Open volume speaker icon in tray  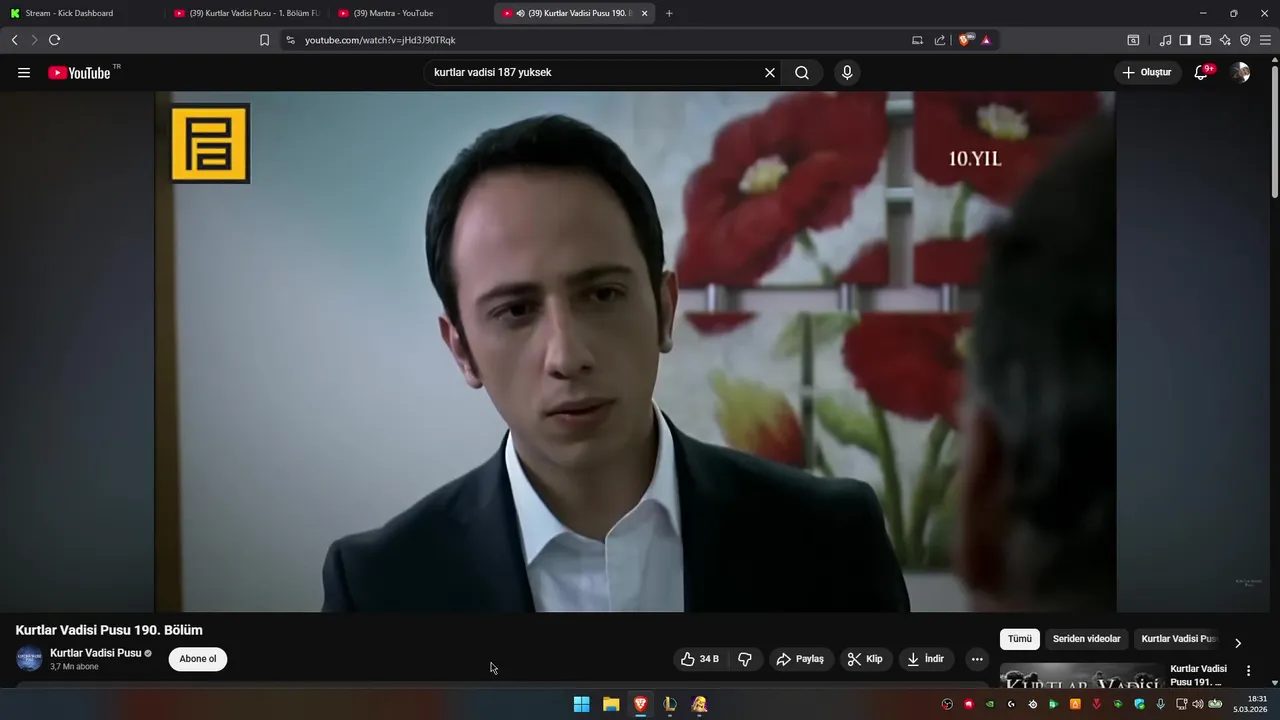pyautogui.click(x=1198, y=704)
